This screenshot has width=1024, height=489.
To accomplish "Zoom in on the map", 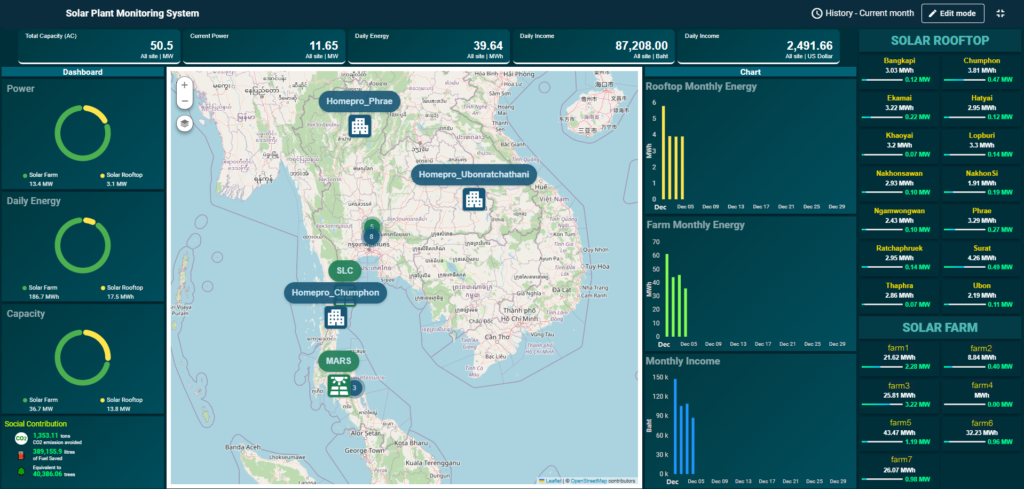I will point(185,85).
